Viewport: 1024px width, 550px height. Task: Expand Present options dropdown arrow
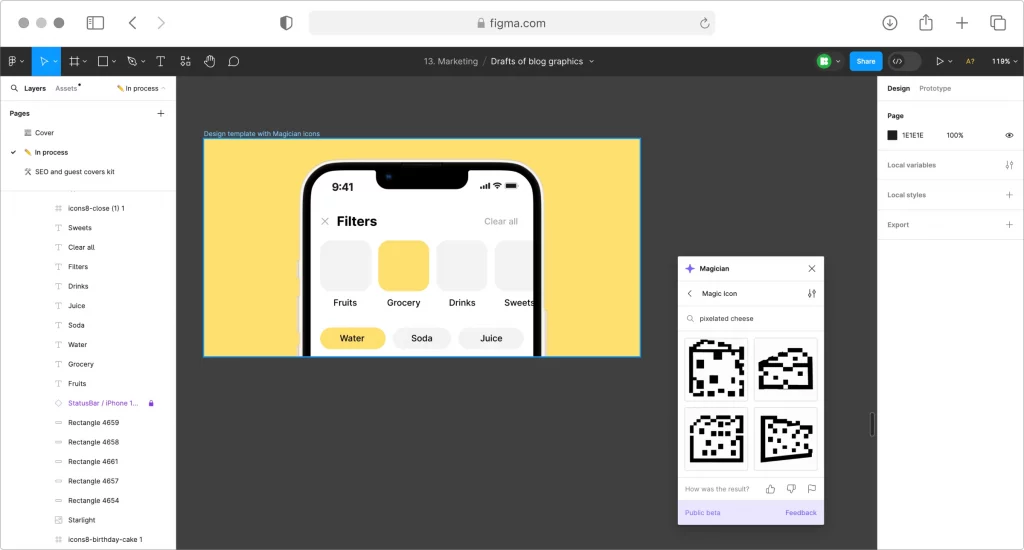(x=950, y=61)
